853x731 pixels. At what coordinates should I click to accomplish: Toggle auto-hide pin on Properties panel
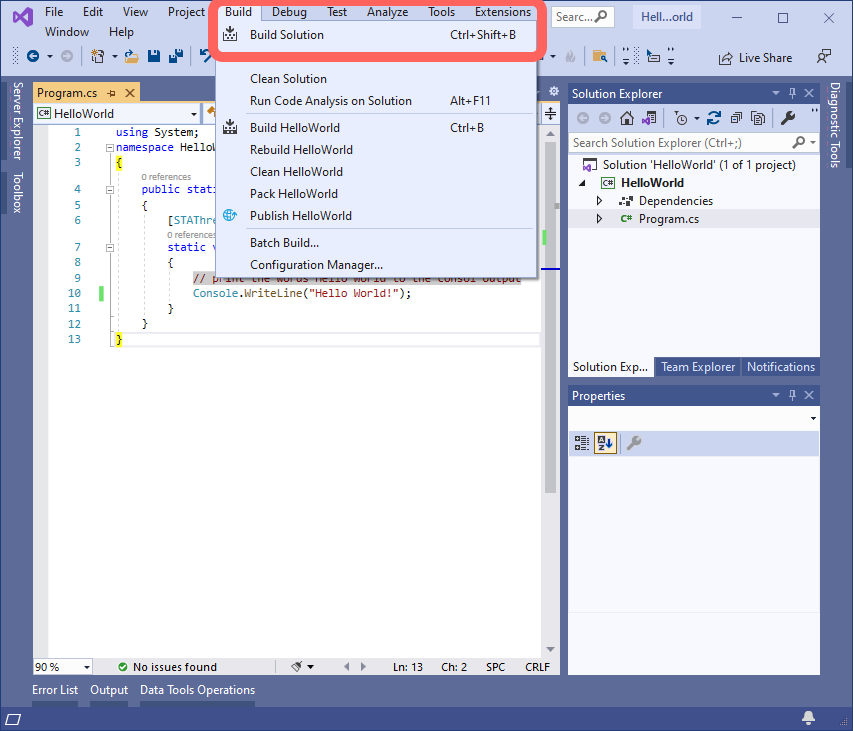(793, 395)
